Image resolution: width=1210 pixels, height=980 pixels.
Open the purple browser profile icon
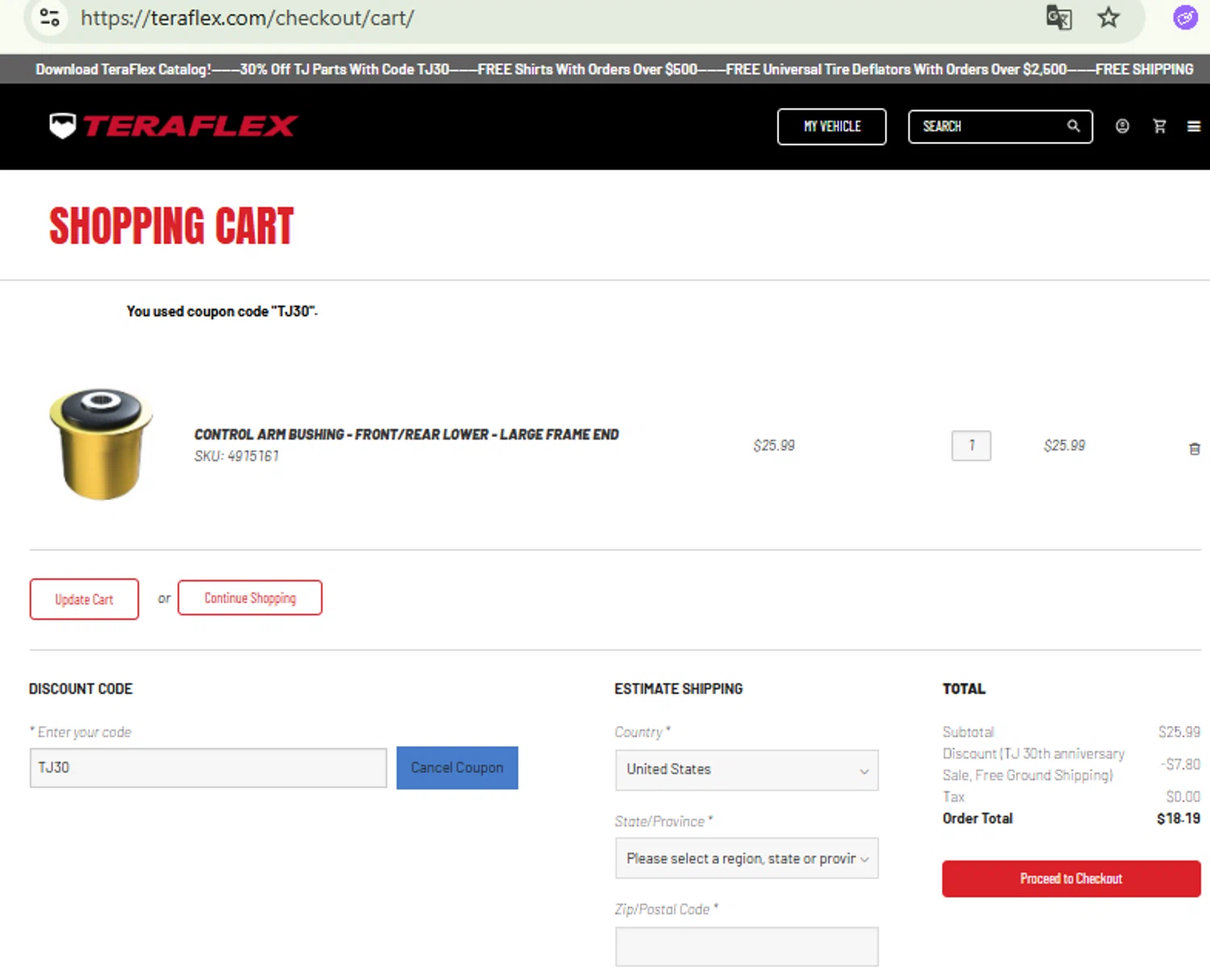coord(1185,17)
